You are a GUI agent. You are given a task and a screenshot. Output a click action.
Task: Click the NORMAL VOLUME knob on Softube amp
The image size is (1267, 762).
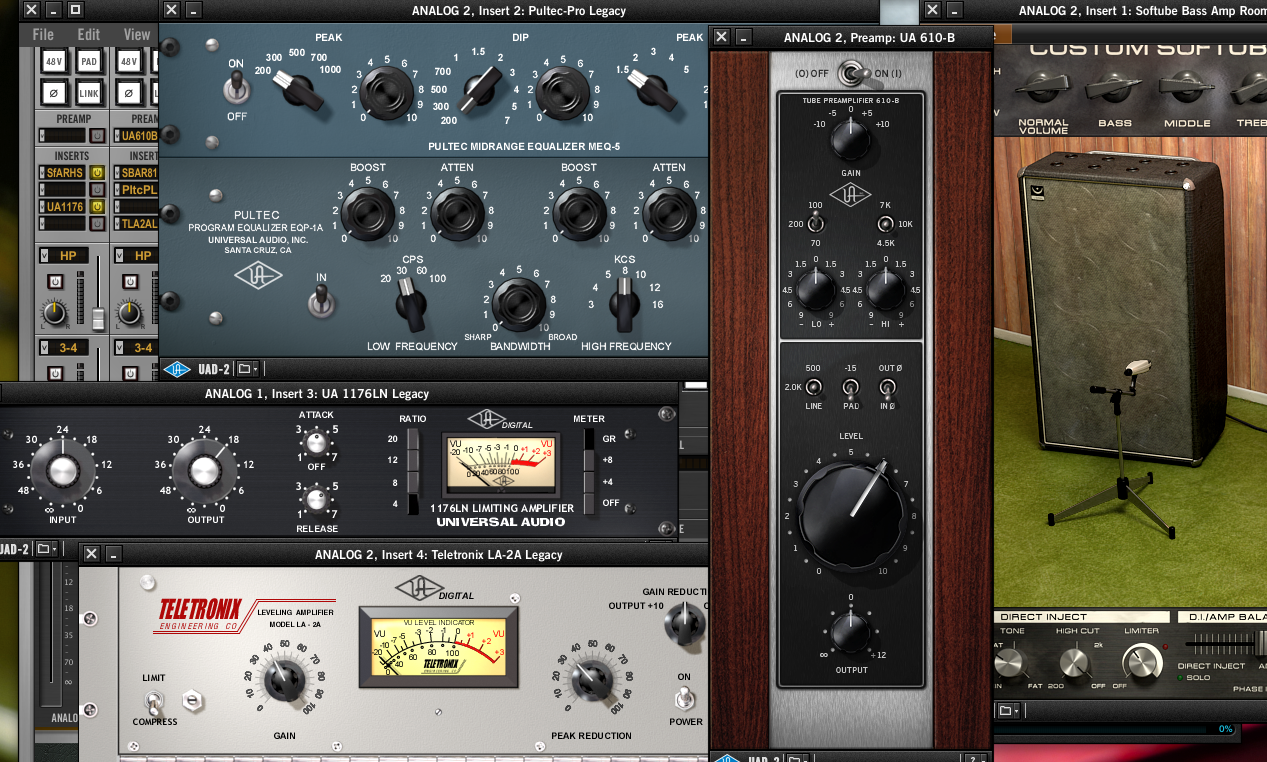1042,87
